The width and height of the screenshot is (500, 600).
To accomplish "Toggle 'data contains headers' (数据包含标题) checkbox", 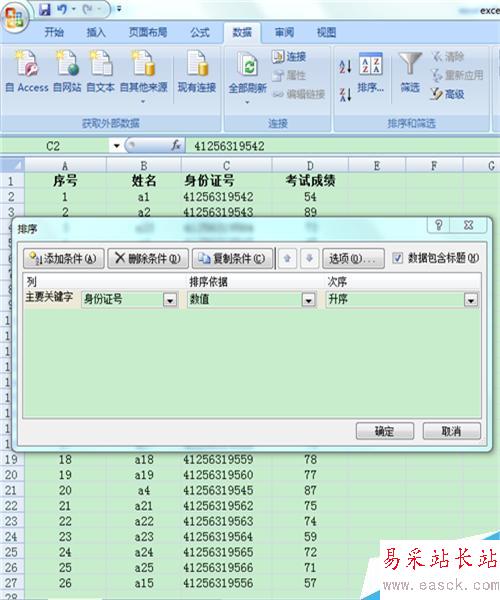I will coord(397,258).
